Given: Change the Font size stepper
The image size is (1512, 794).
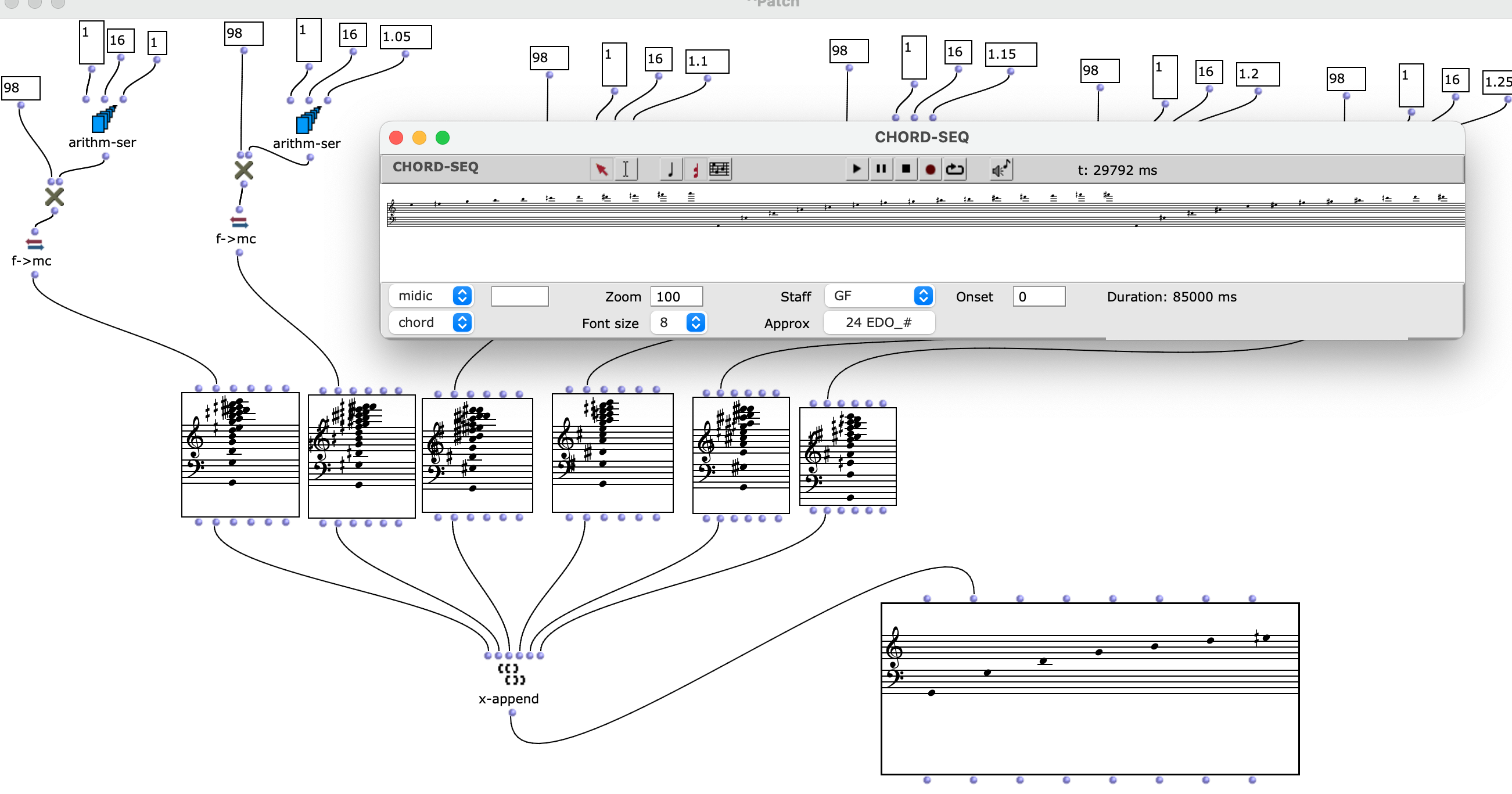Looking at the screenshot, I should click(x=695, y=322).
